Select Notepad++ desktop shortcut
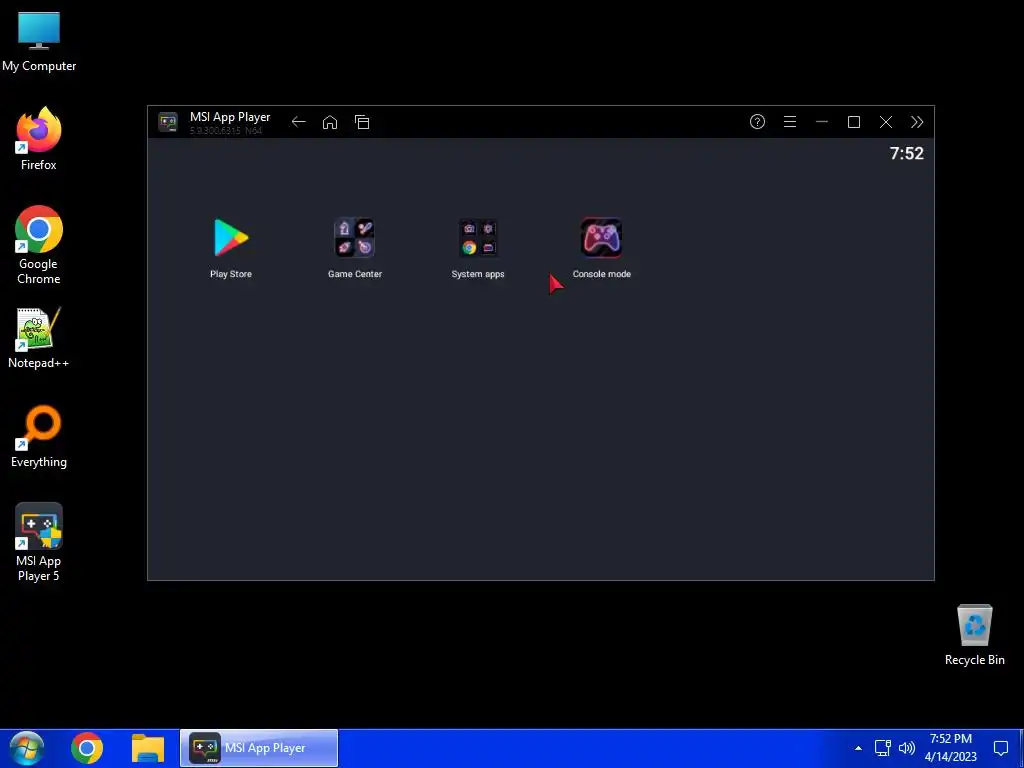Image resolution: width=1024 pixels, height=768 pixels. 39,338
